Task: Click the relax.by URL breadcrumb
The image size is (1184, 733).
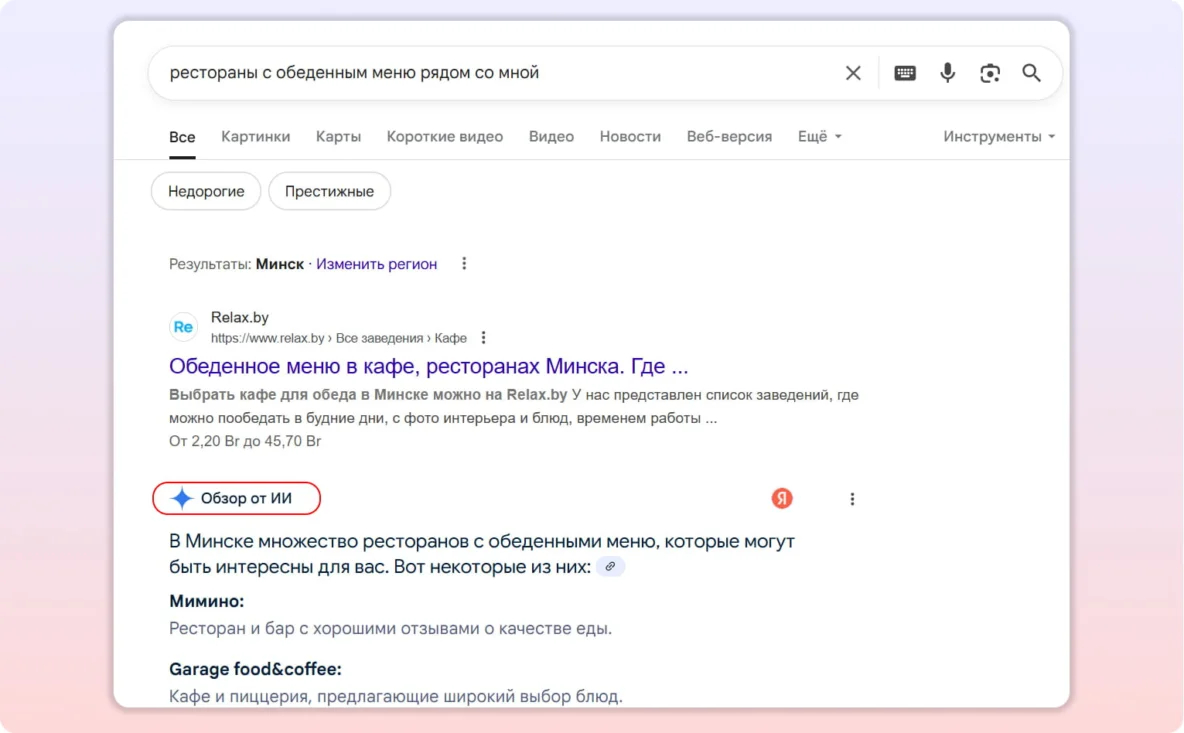Action: click(338, 338)
